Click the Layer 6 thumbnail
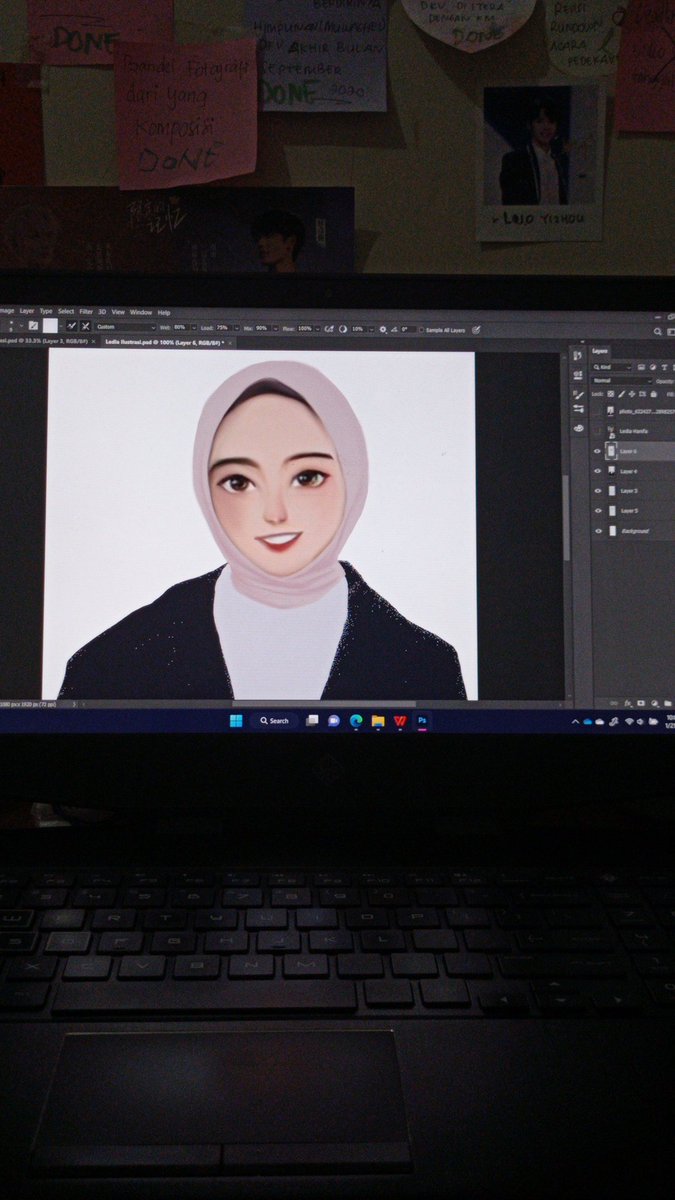This screenshot has width=675, height=1200. coord(611,451)
